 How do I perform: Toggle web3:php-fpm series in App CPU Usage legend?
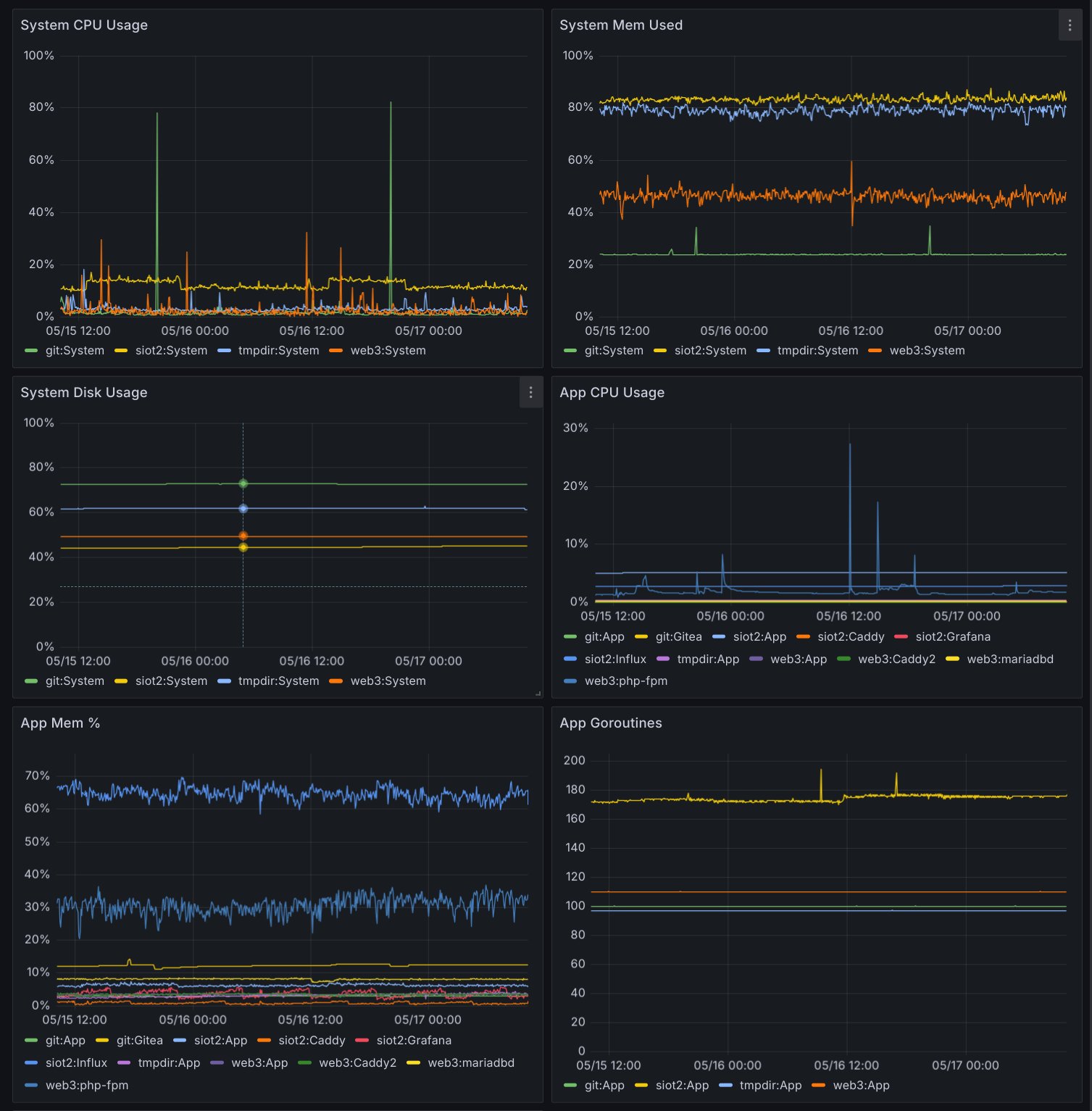click(x=626, y=681)
